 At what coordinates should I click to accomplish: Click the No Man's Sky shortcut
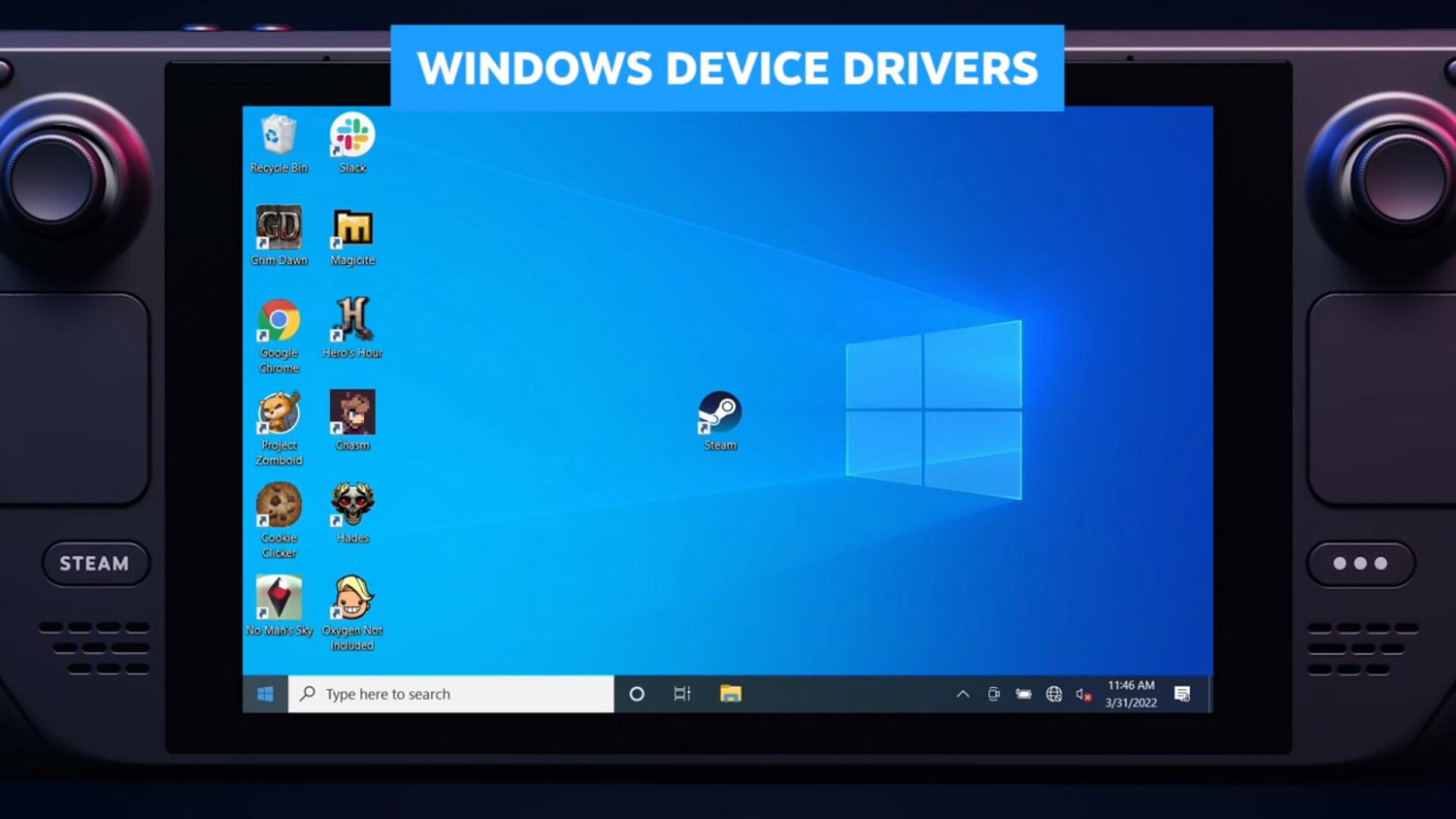coord(279,599)
